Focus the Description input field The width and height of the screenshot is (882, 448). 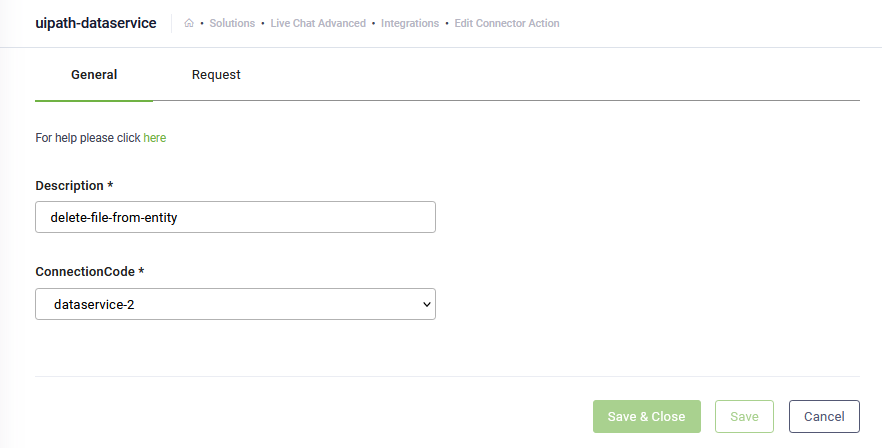click(x=235, y=217)
